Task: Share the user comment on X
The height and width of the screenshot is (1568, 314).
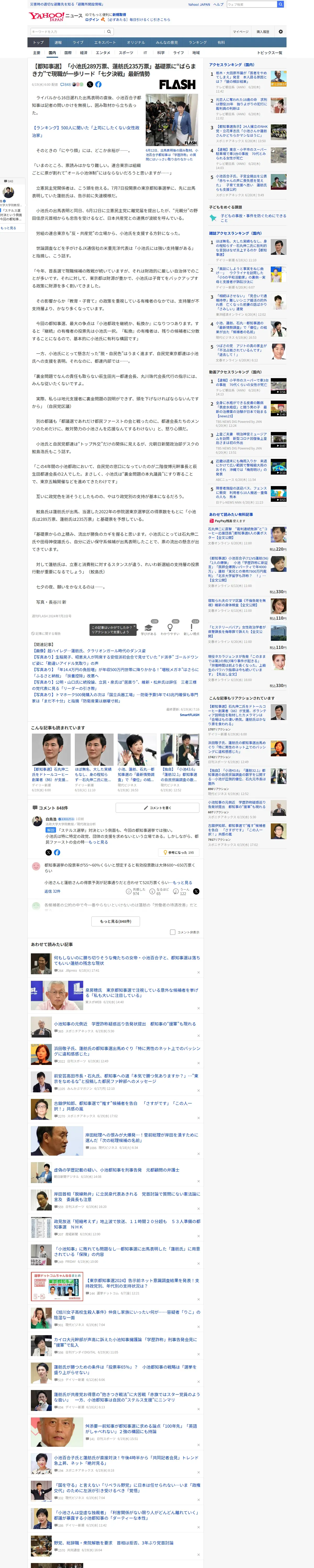Action: (x=196, y=891)
